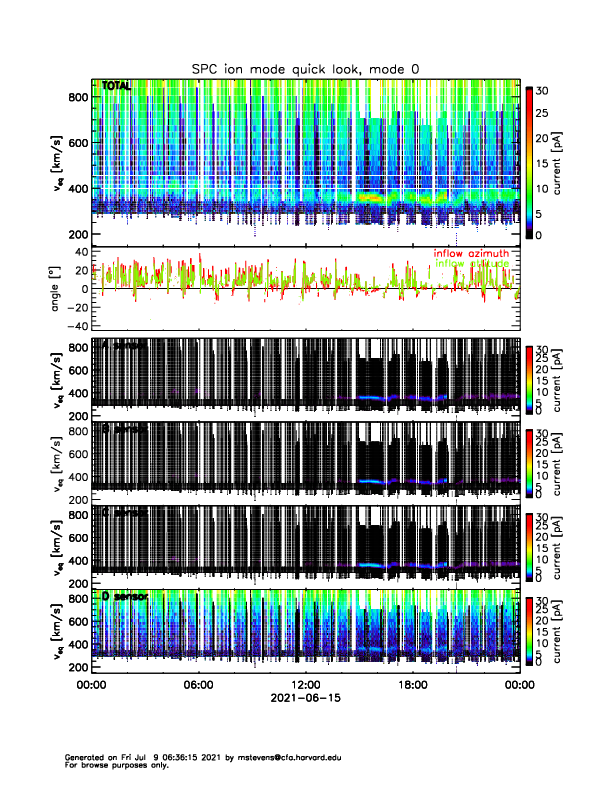This screenshot has height=792, width=612.
Task: Select the "angle [°]" y-axis label
Action: pyautogui.click(x=58, y=288)
